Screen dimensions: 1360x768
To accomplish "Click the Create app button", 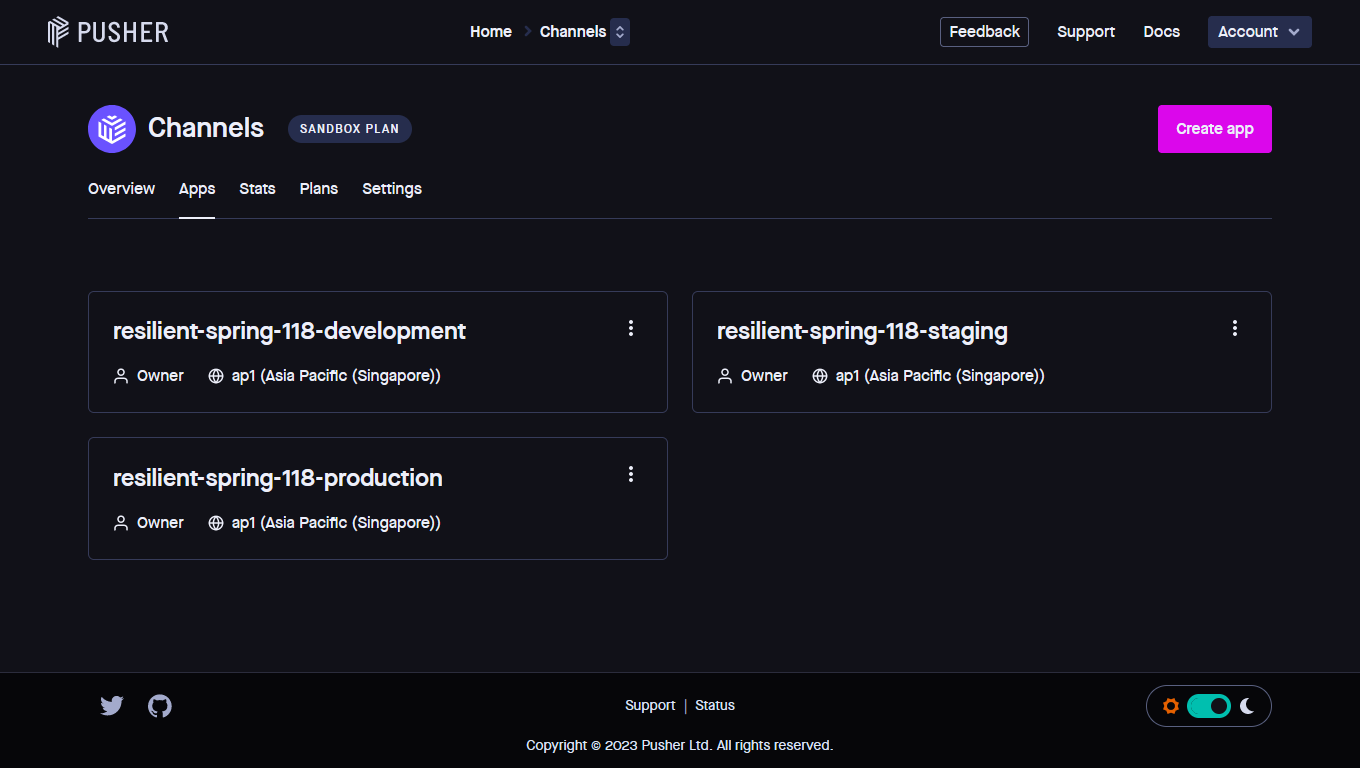I will point(1215,129).
